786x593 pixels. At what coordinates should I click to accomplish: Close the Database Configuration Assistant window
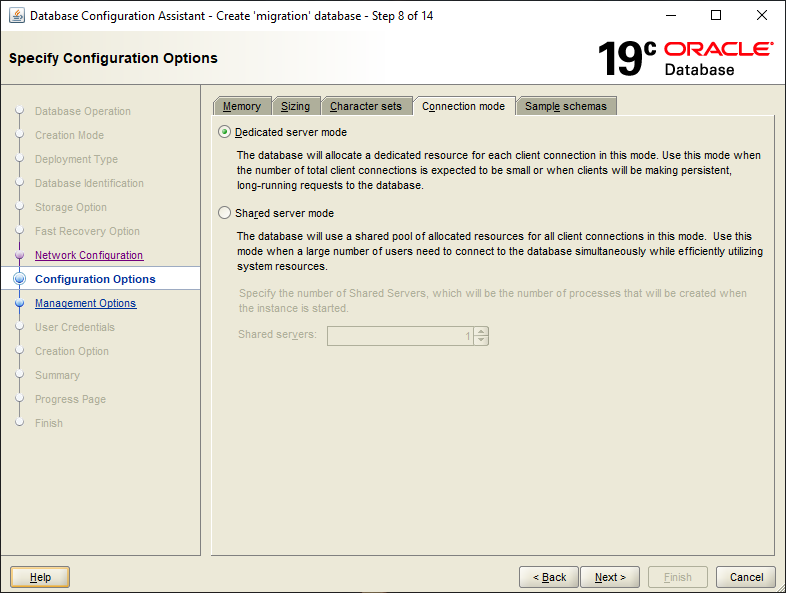pyautogui.click(x=761, y=16)
